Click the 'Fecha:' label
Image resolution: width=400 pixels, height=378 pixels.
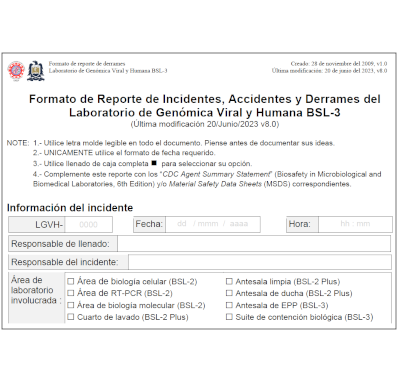pyautogui.click(x=149, y=224)
